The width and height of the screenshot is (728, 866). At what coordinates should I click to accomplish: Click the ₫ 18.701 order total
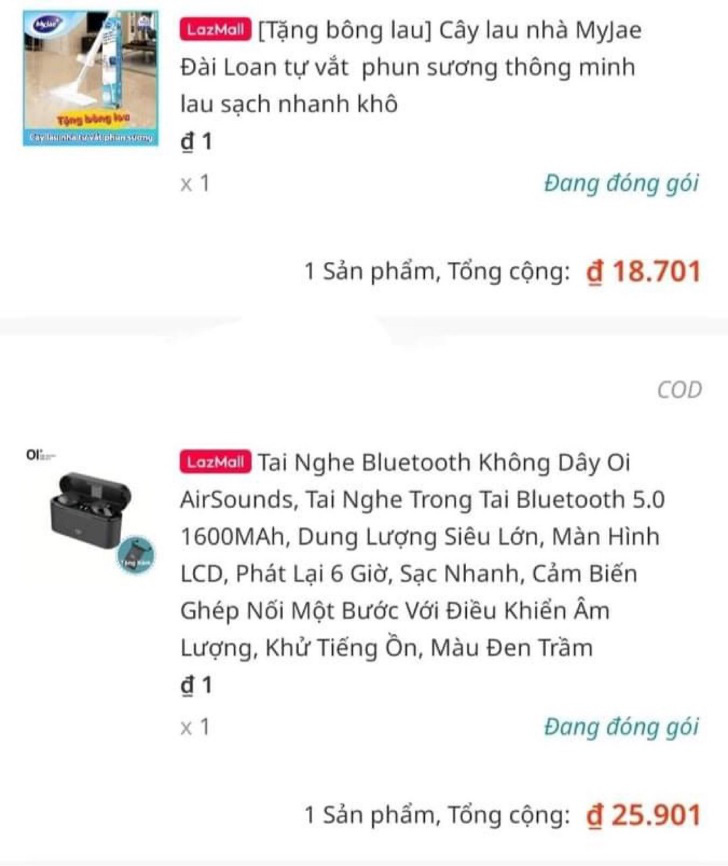pos(643,271)
